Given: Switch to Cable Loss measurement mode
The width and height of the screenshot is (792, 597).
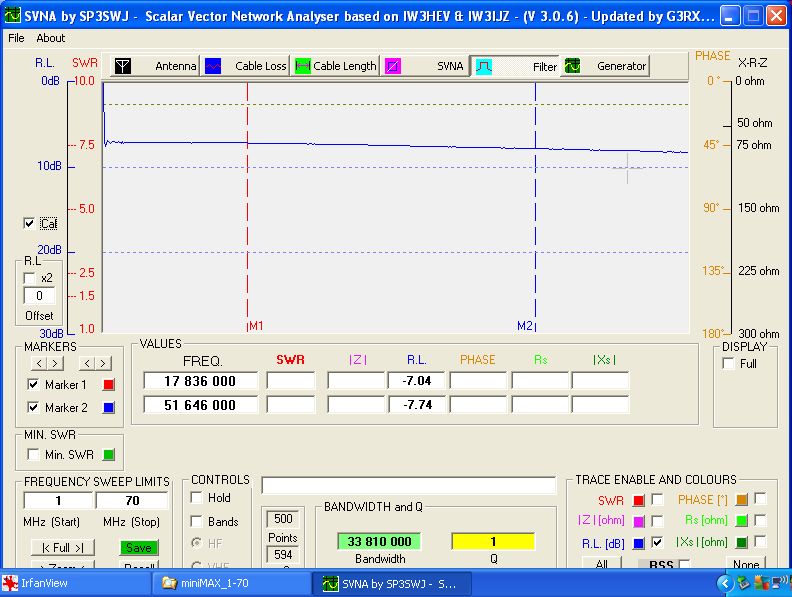Looking at the screenshot, I should 213,66.
